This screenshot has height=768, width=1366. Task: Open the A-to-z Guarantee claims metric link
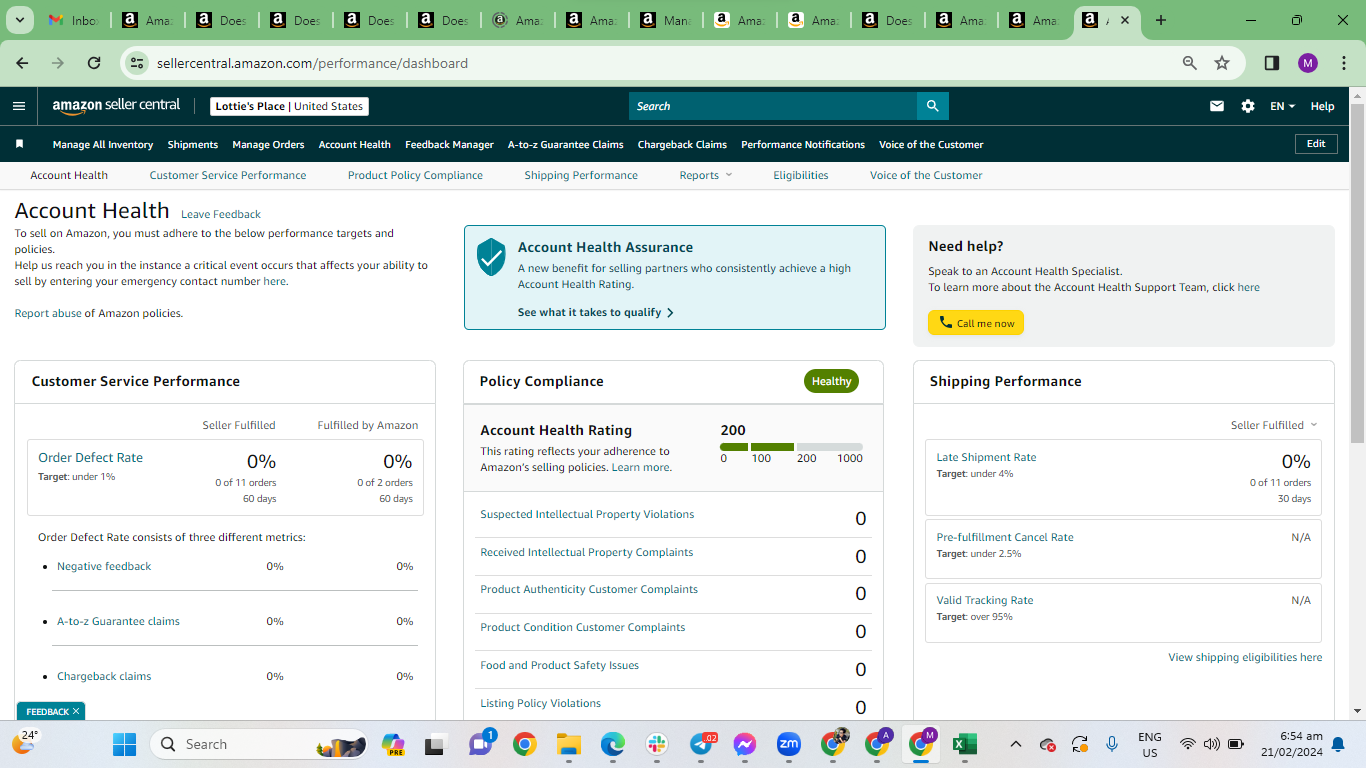click(118, 621)
